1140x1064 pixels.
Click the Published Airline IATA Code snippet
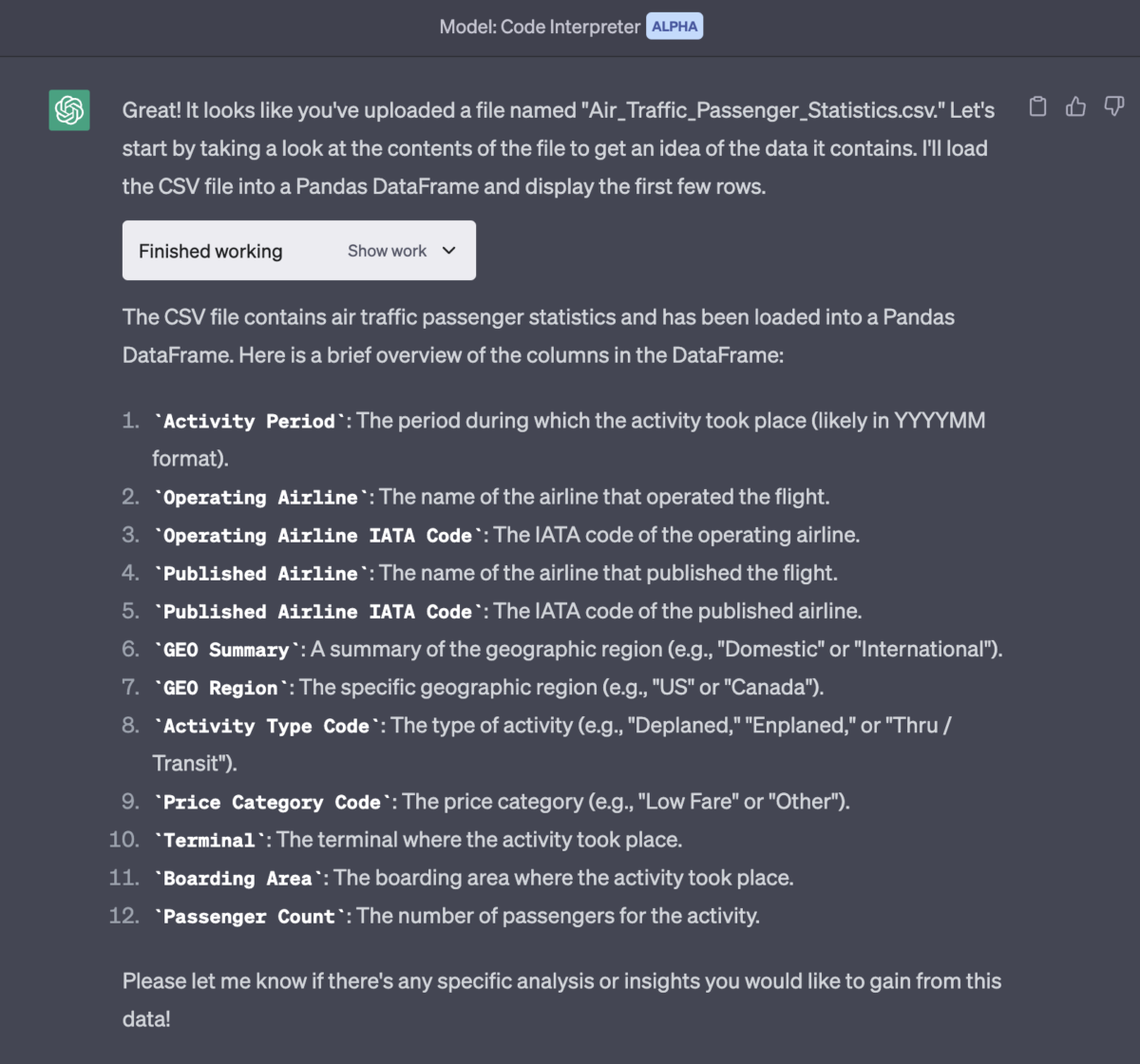pyautogui.click(x=317, y=611)
